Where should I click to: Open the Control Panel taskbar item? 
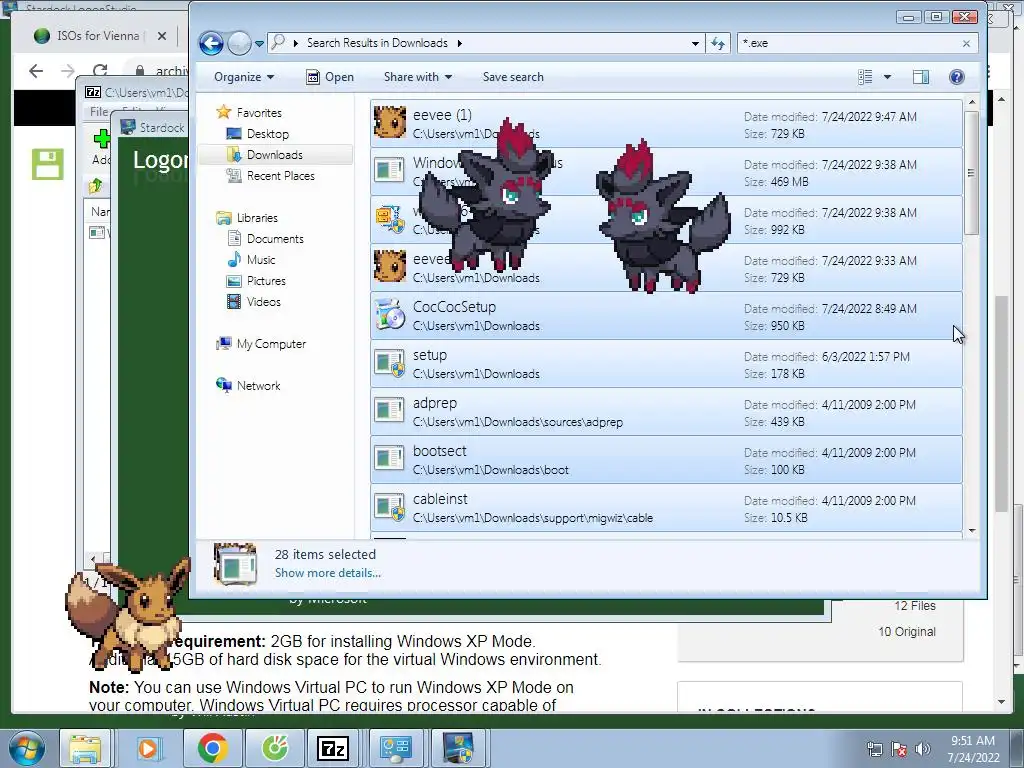(396, 748)
